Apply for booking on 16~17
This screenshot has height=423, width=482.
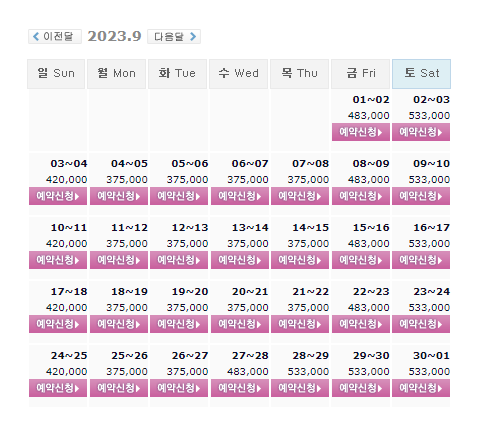[421, 260]
